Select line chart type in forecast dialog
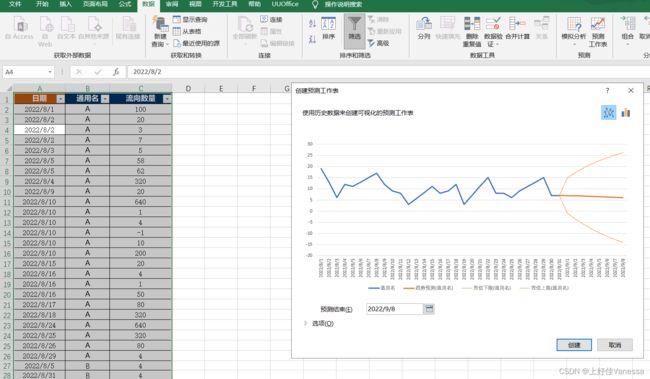This screenshot has height=379, width=650. (609, 113)
